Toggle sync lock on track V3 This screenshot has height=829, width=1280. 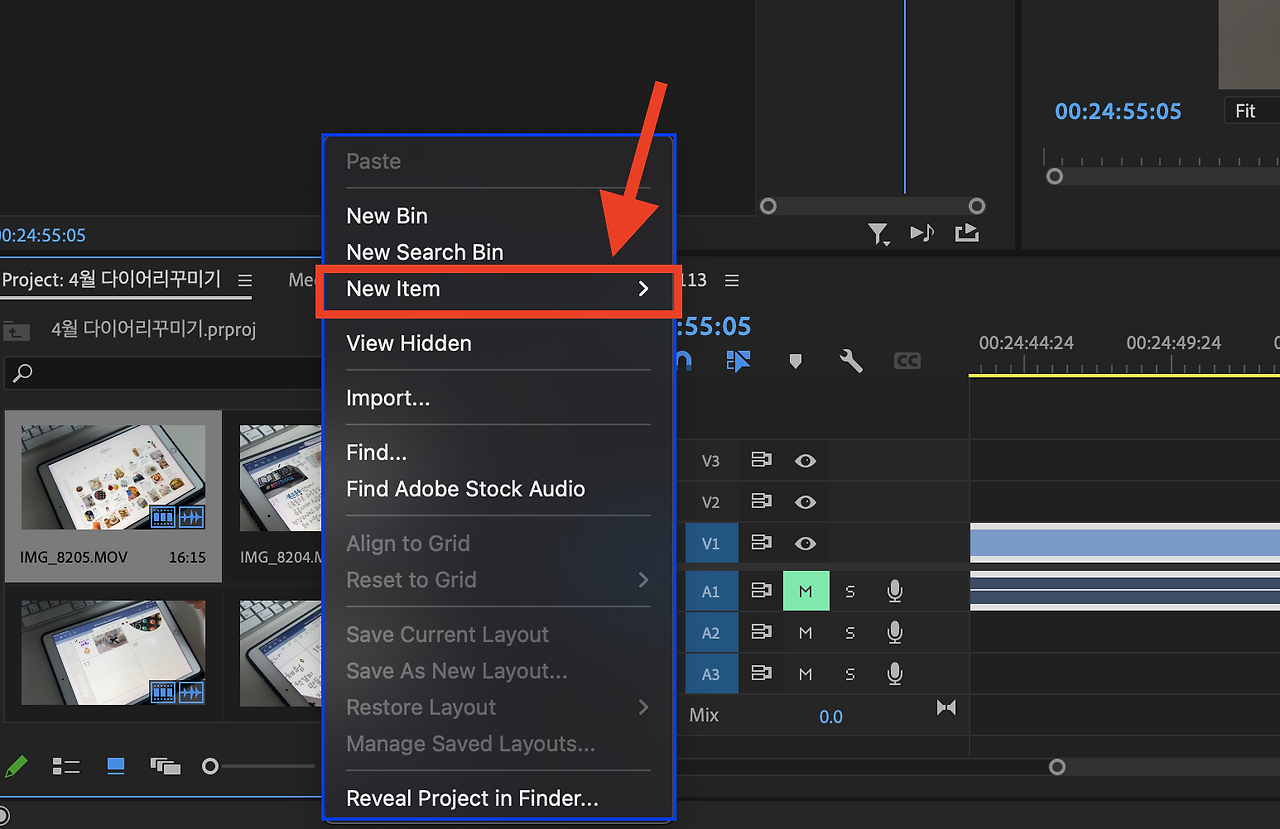(x=762, y=461)
